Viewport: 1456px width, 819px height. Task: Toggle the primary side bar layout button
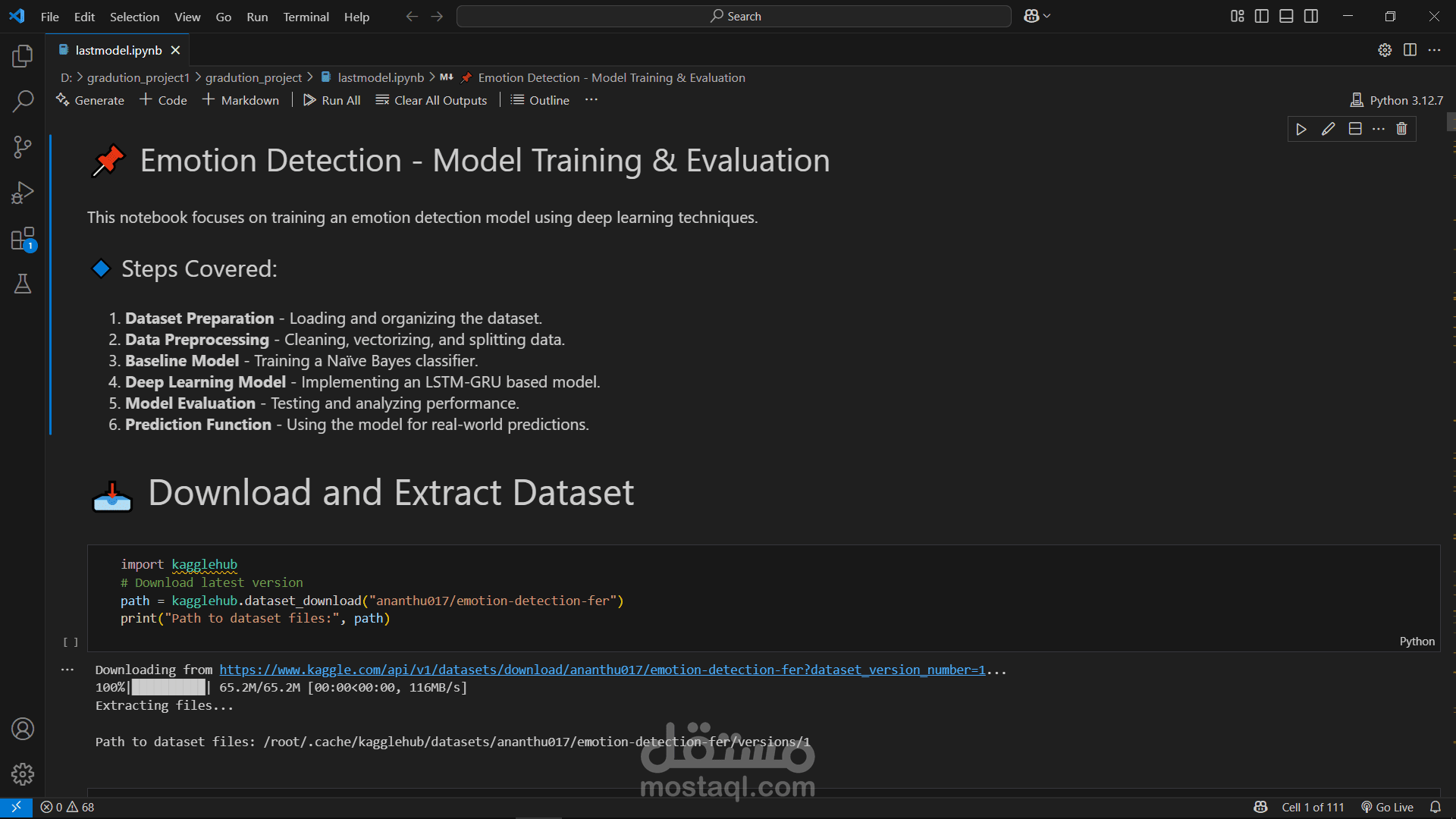point(1262,16)
